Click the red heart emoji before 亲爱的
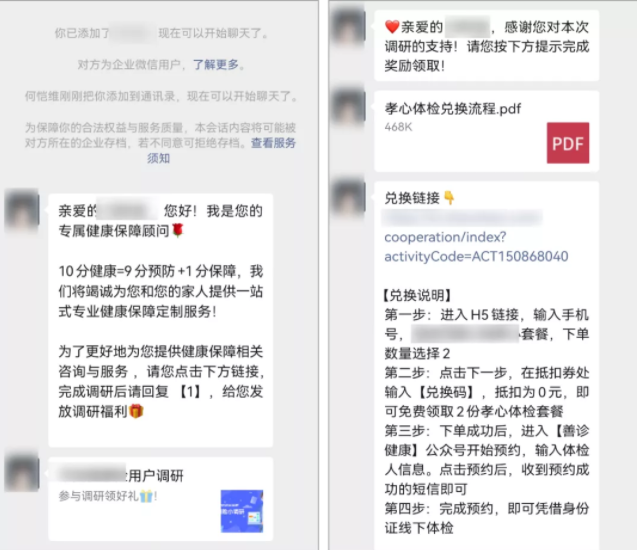The height and width of the screenshot is (550, 637). (x=392, y=27)
